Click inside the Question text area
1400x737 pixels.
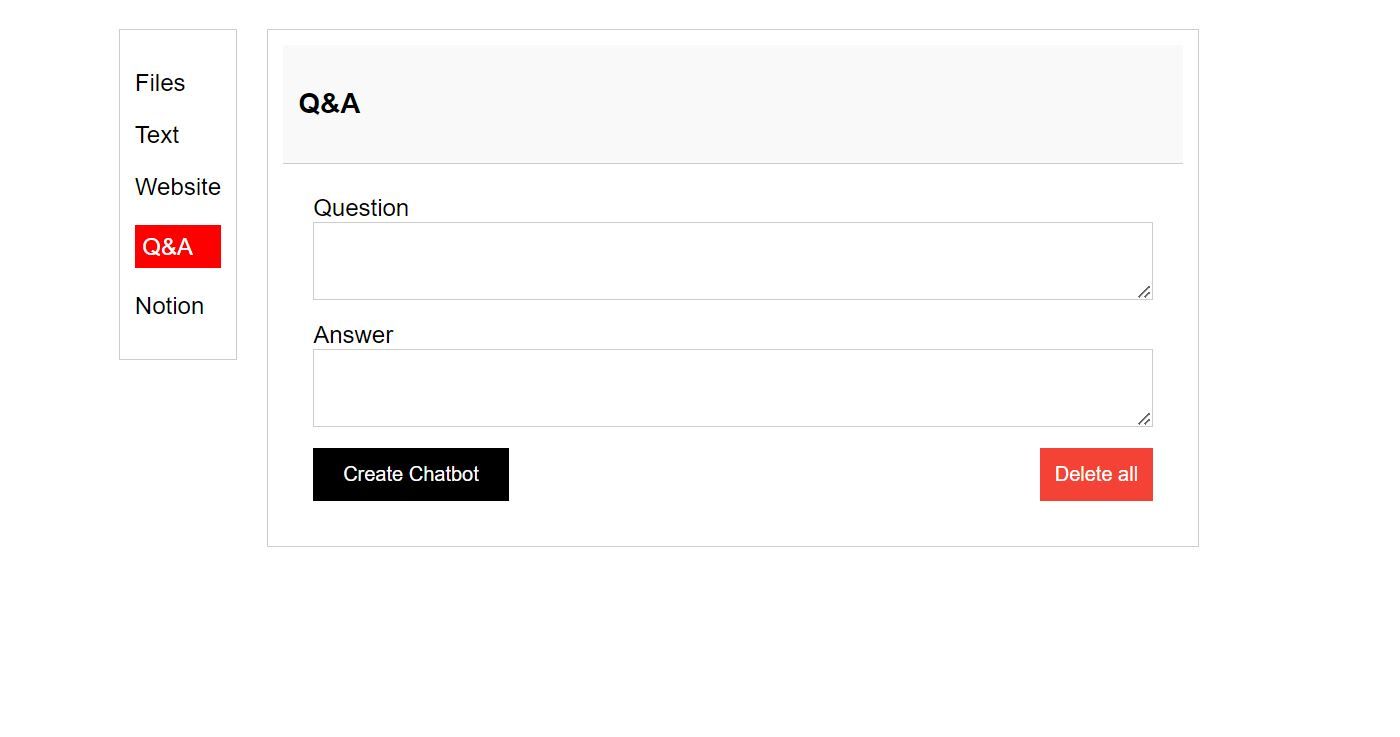click(733, 260)
